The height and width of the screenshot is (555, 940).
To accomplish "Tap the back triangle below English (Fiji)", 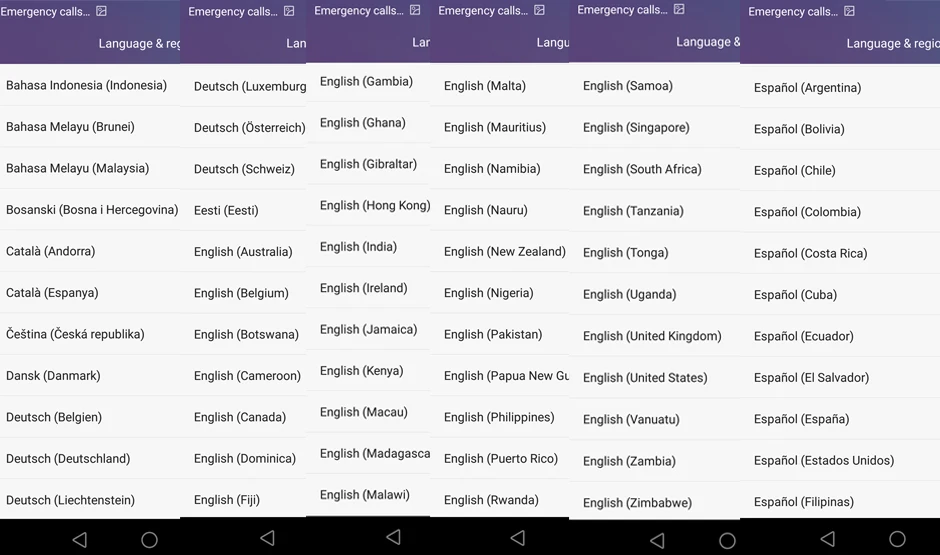I will pyautogui.click(x=268, y=538).
